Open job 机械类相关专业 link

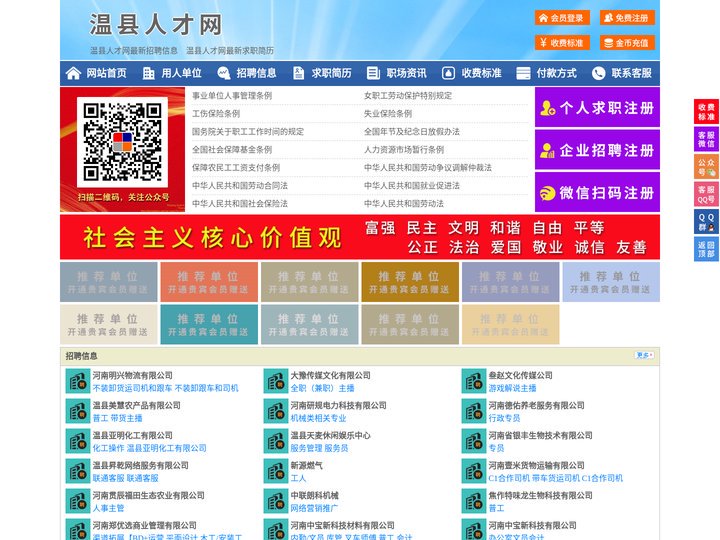pyautogui.click(x=318, y=418)
